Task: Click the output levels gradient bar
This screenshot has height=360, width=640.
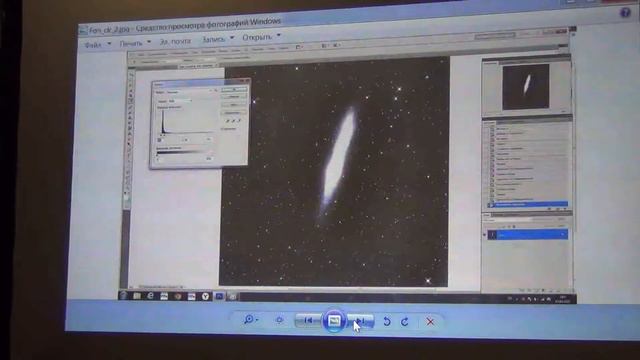Action: (x=184, y=153)
